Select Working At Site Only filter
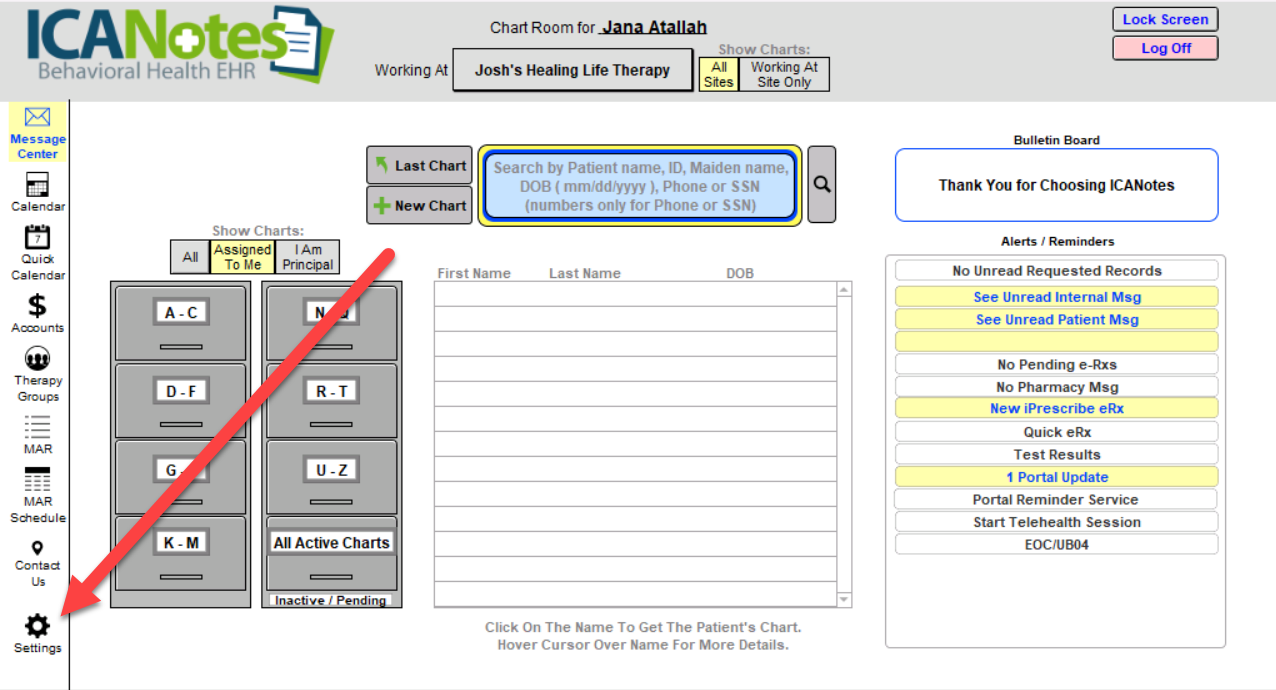1276x690 pixels. pyautogui.click(x=784, y=75)
